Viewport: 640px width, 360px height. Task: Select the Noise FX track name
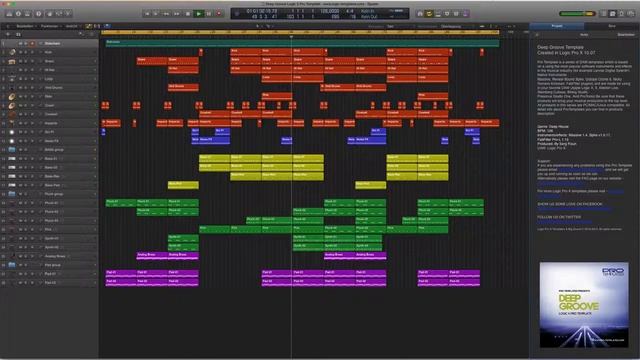51,141
